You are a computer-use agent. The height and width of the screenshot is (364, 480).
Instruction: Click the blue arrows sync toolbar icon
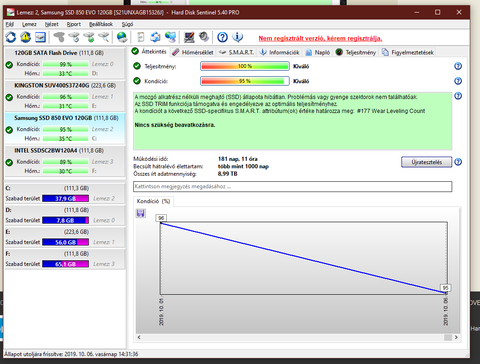click(x=155, y=37)
